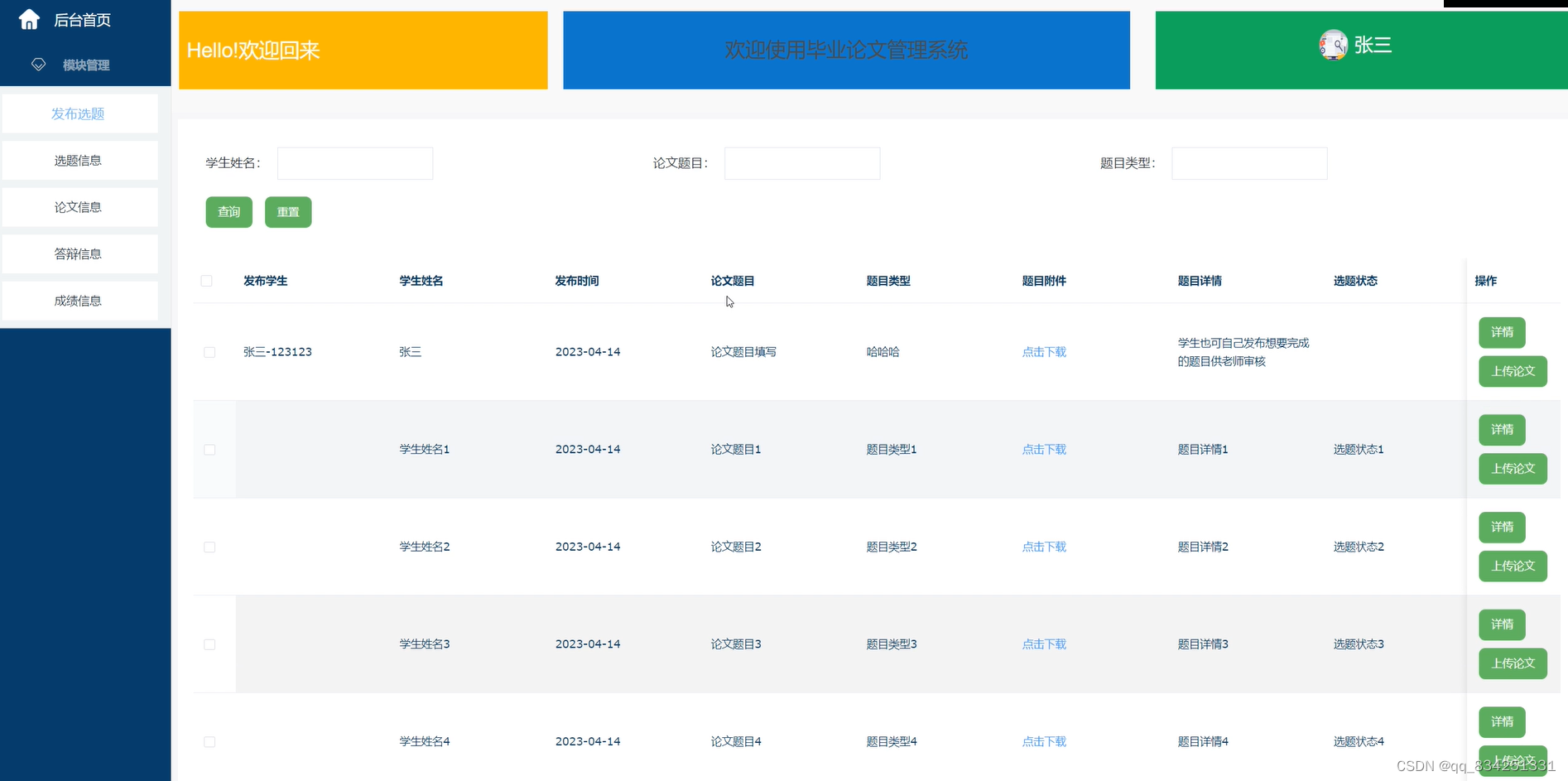1568x781 pixels.
Task: Click the home icon beside 后台首页
Action: (x=28, y=18)
